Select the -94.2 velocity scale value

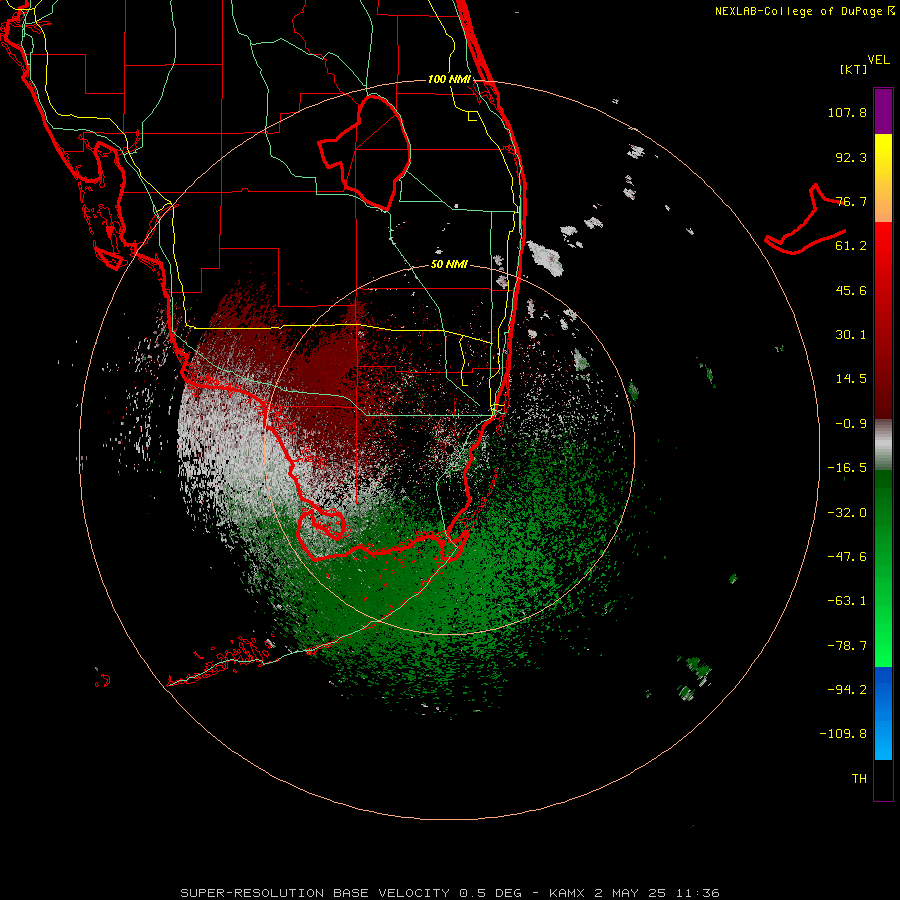pos(847,690)
